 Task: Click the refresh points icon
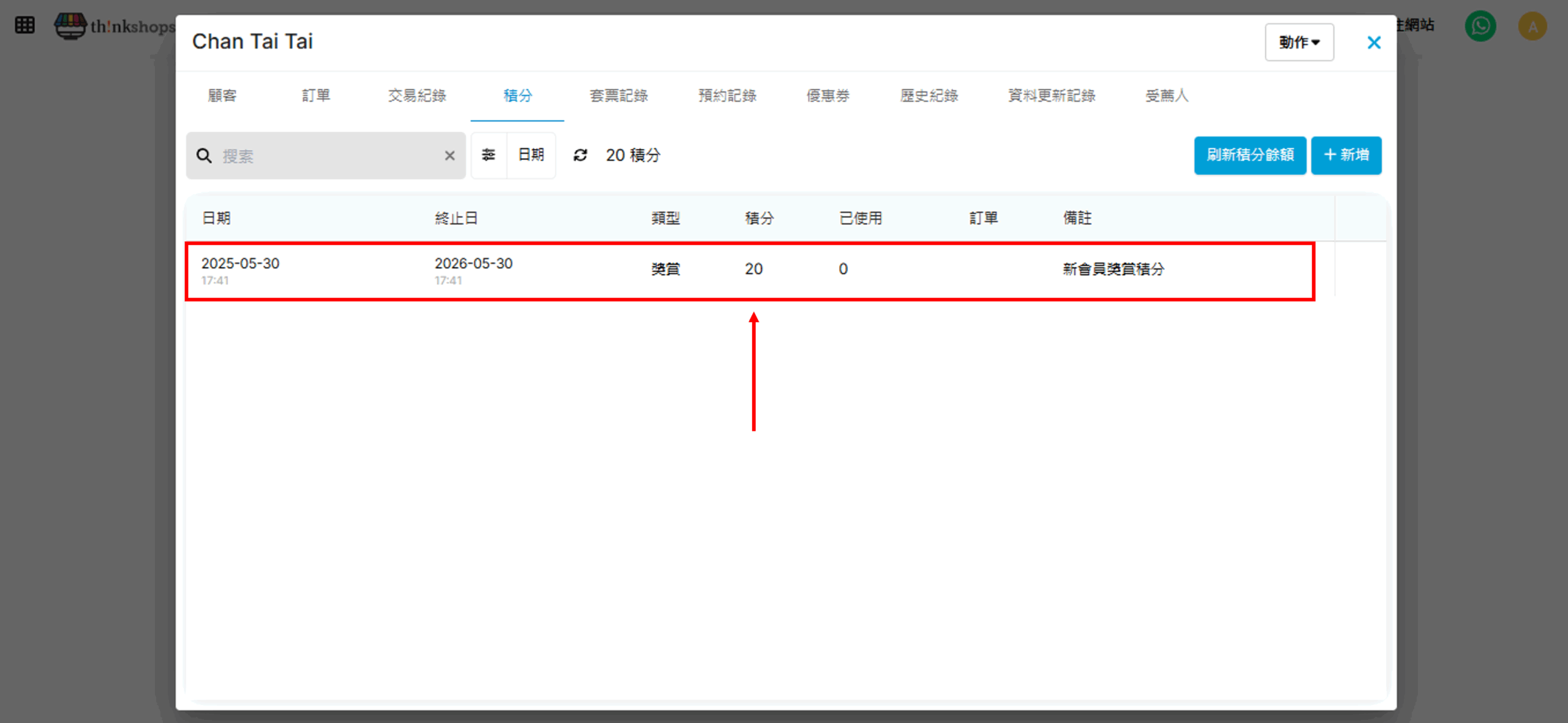click(x=580, y=155)
